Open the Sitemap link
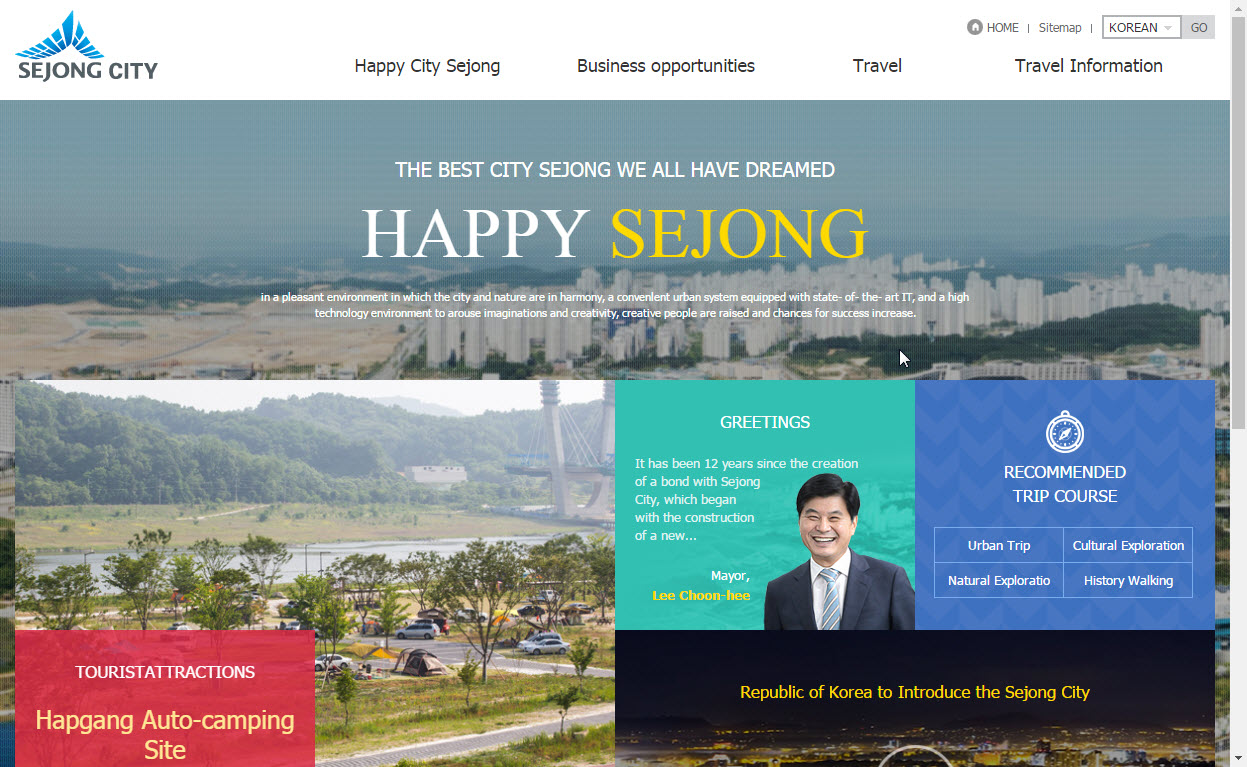1247x767 pixels. click(1060, 28)
